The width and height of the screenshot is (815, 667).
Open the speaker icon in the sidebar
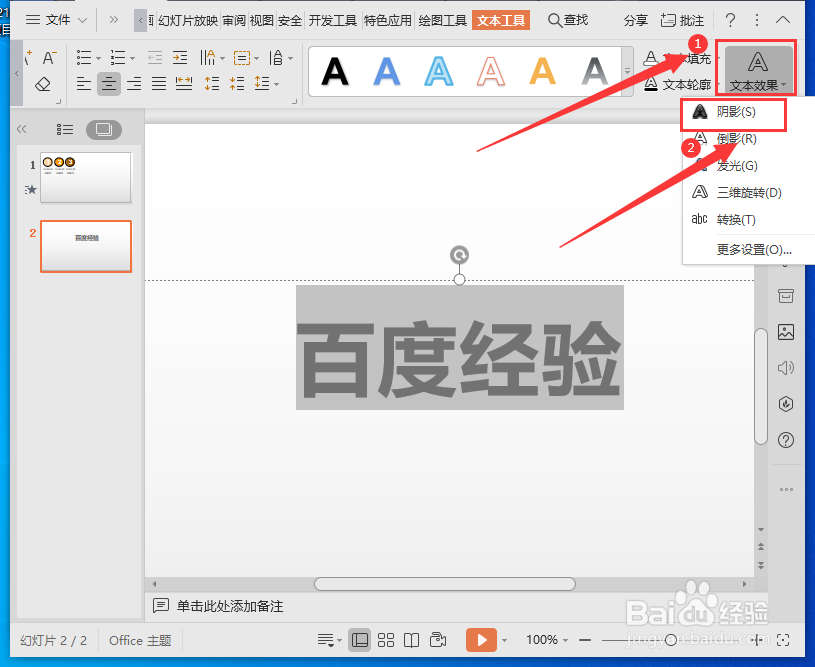786,368
